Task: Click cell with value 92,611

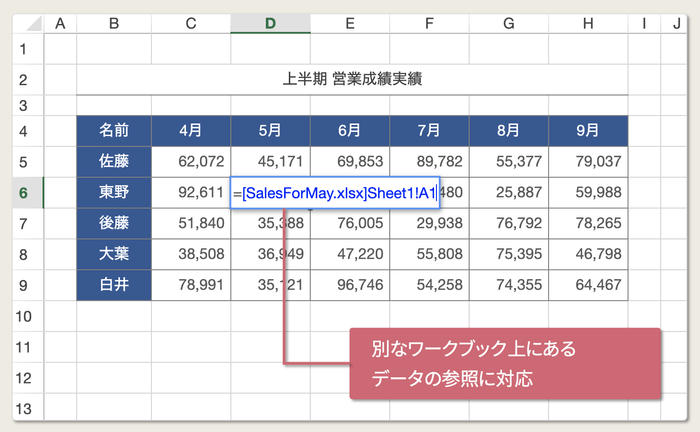Action: pyautogui.click(x=191, y=193)
